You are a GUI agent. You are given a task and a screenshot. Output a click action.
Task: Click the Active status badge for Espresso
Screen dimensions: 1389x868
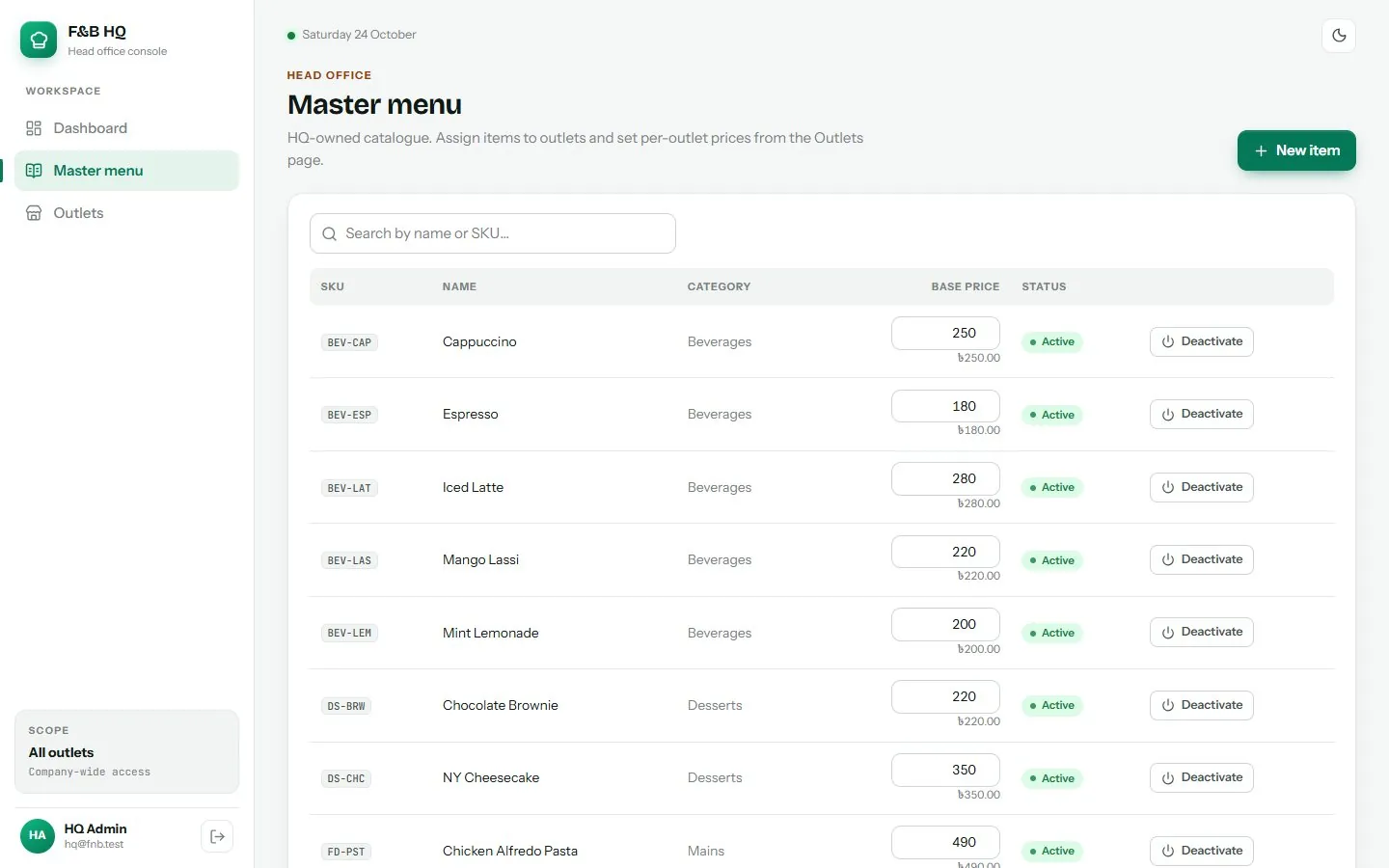(1052, 415)
